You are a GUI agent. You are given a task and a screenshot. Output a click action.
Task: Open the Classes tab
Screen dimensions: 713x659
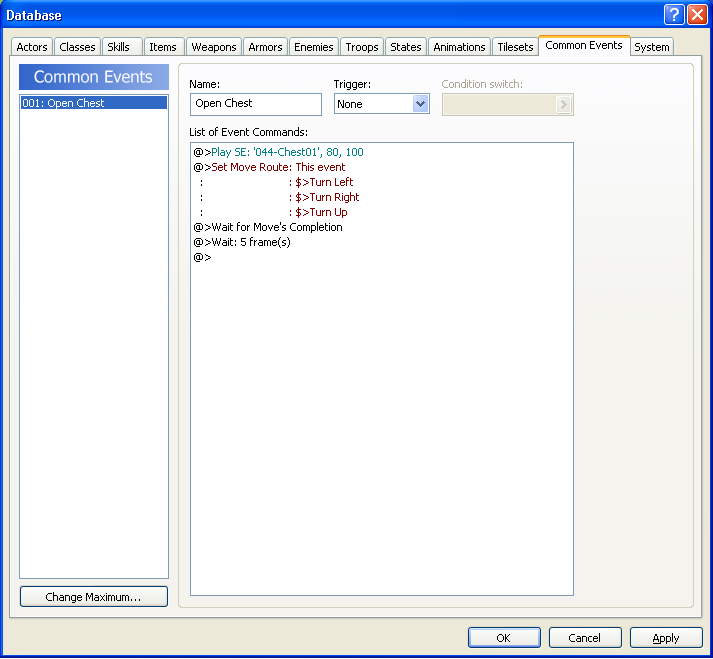pyautogui.click(x=77, y=47)
